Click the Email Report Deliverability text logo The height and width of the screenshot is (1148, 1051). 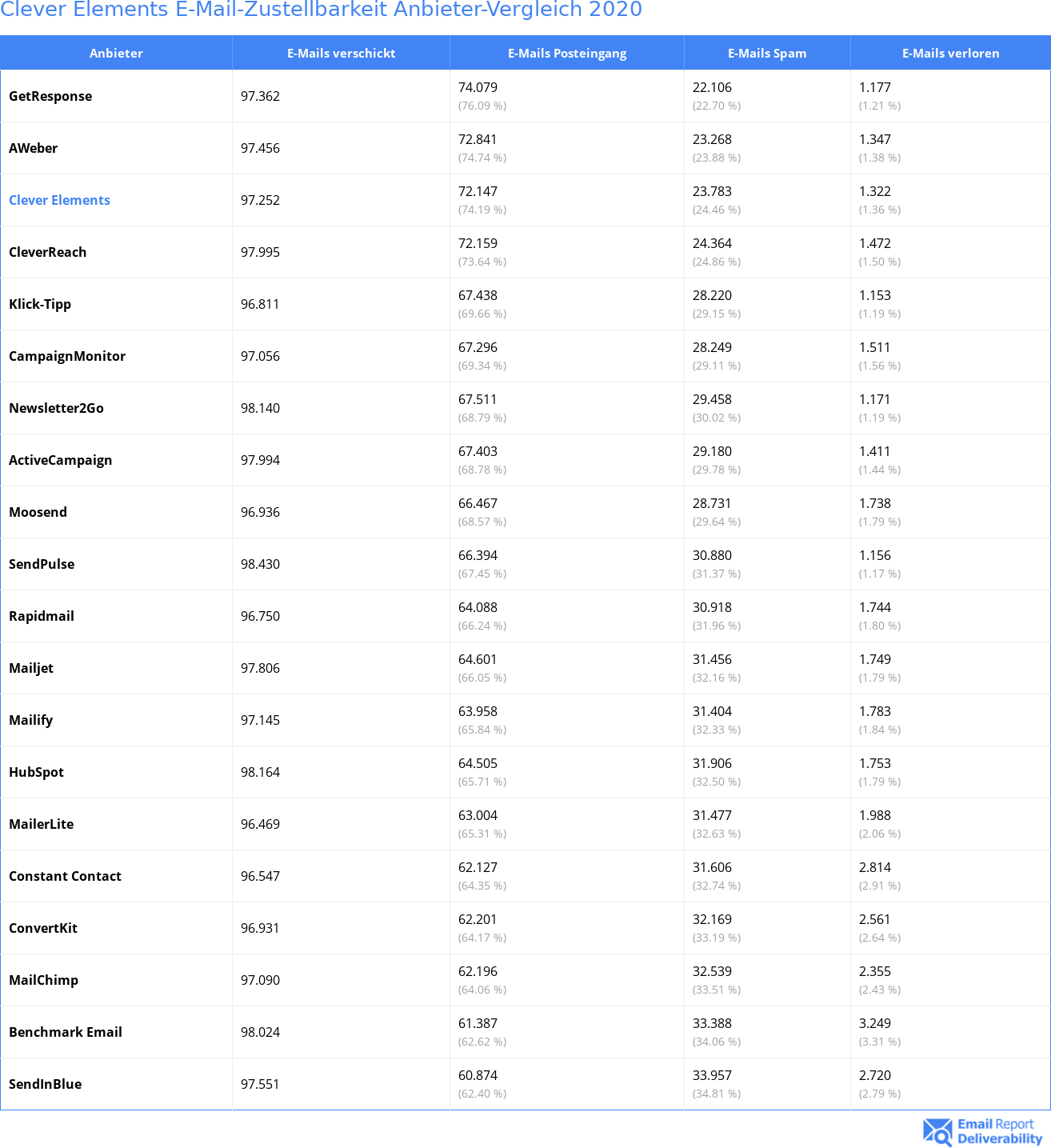pyautogui.click(x=1000, y=1131)
